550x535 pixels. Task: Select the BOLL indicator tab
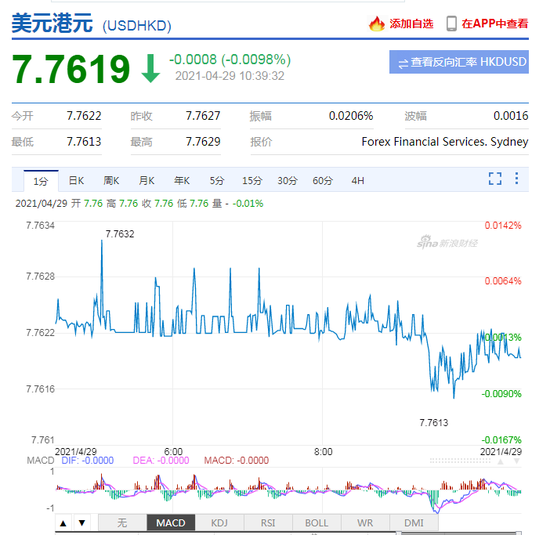[x=317, y=523]
